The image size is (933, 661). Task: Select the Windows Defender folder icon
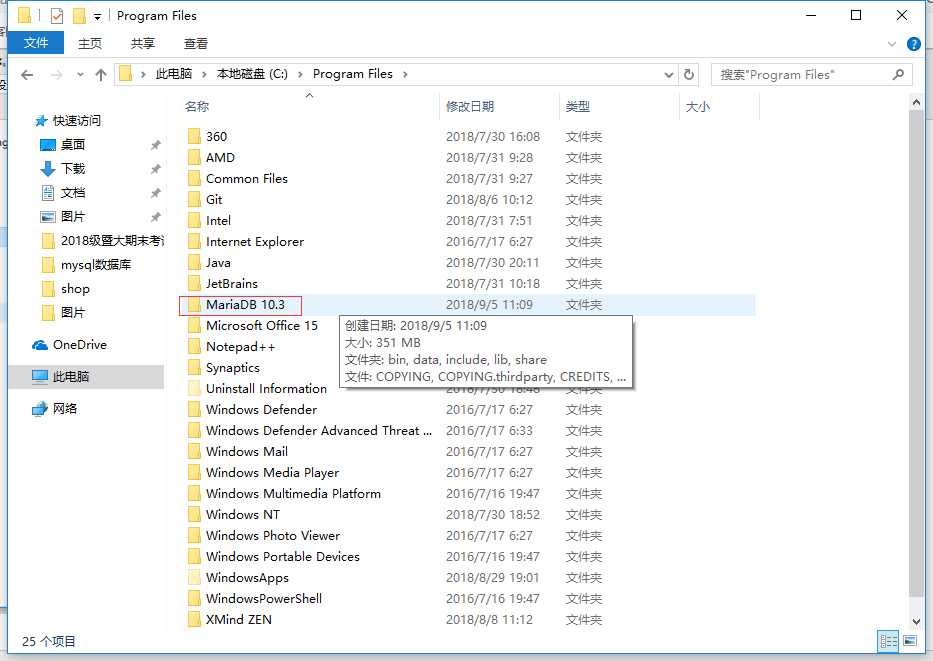click(x=194, y=409)
